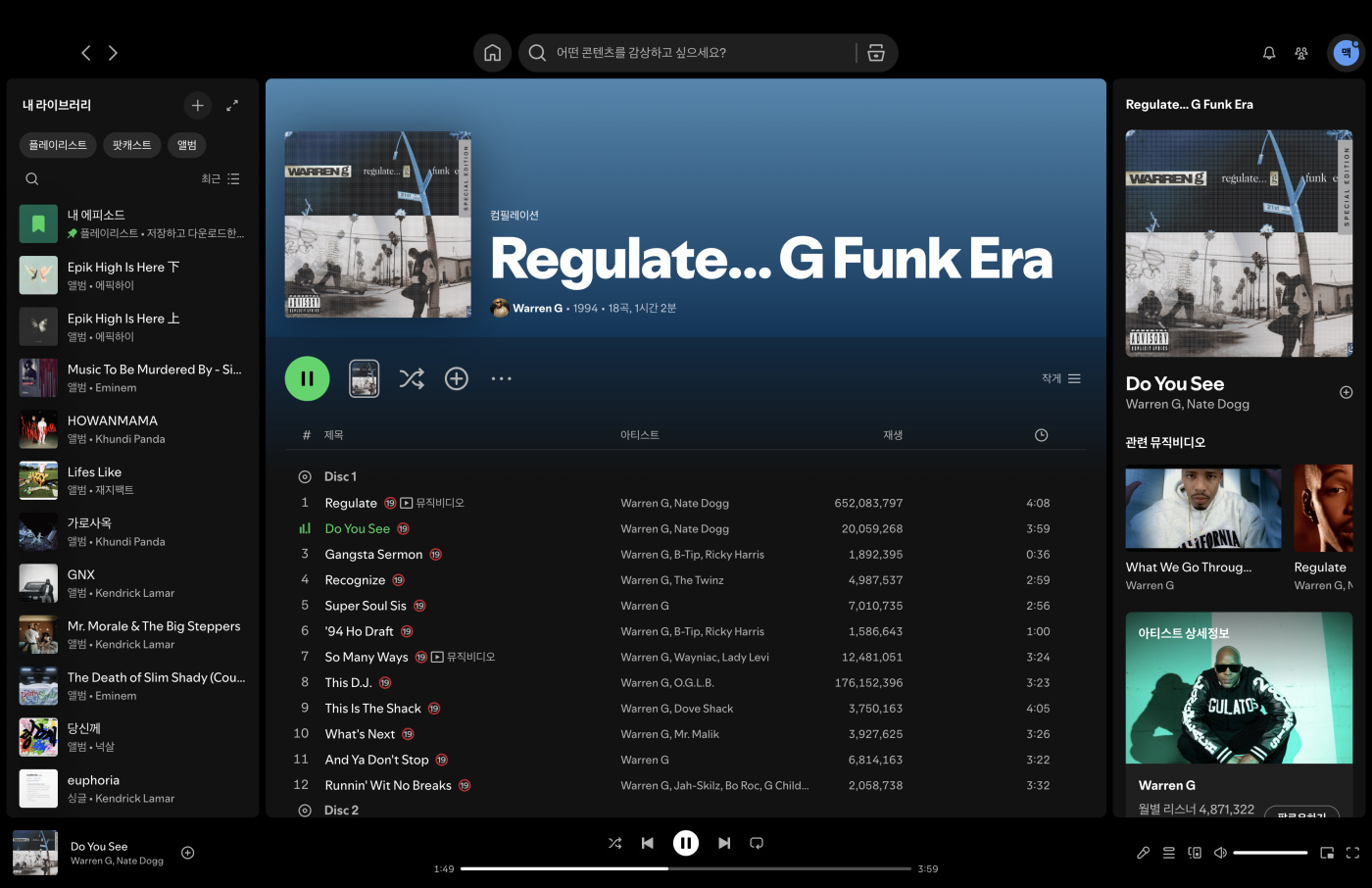Open the lyrics microphone icon

pos(1143,853)
